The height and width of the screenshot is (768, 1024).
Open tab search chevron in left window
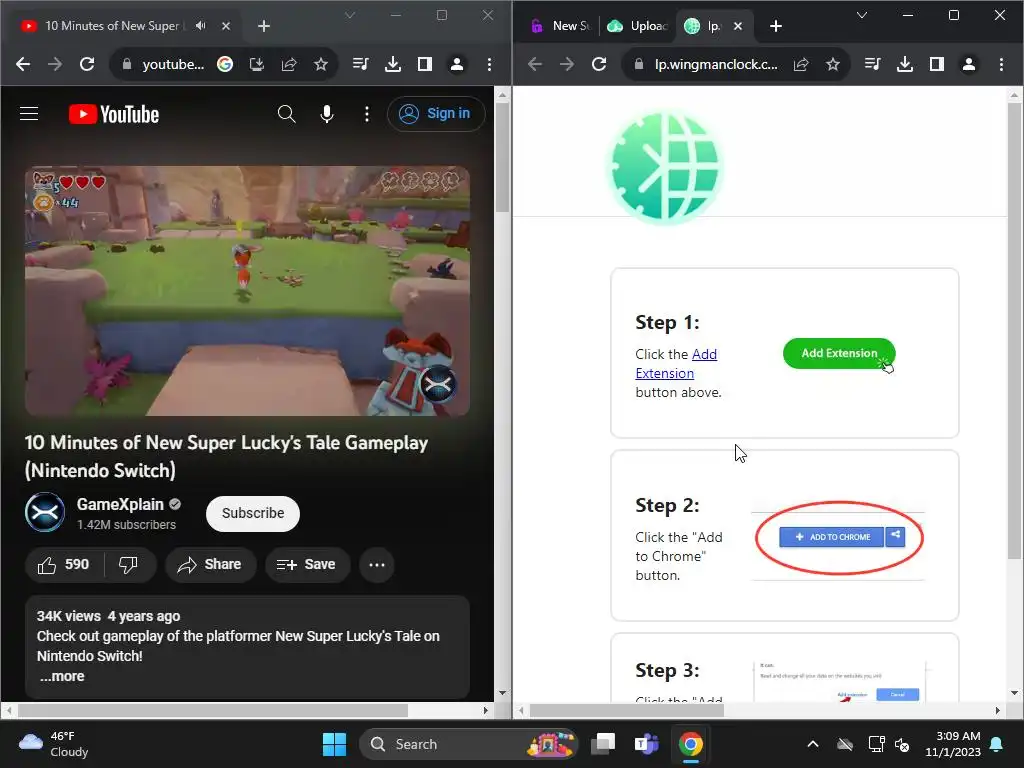pos(350,15)
